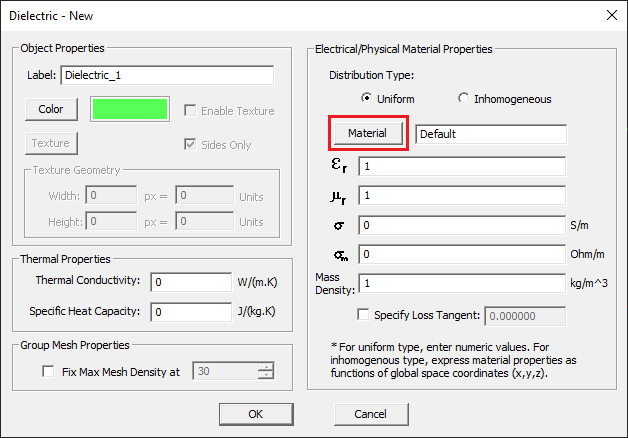The width and height of the screenshot is (628, 438).
Task: Click the relative permeability input field
Action: [462, 195]
